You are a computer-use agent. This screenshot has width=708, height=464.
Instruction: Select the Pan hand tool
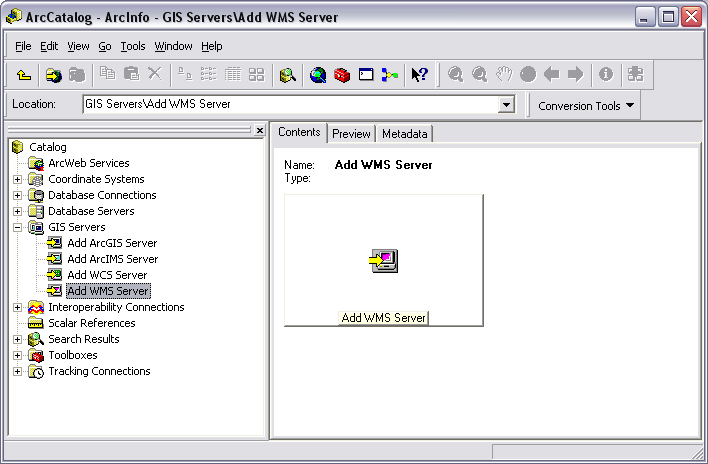tap(504, 74)
